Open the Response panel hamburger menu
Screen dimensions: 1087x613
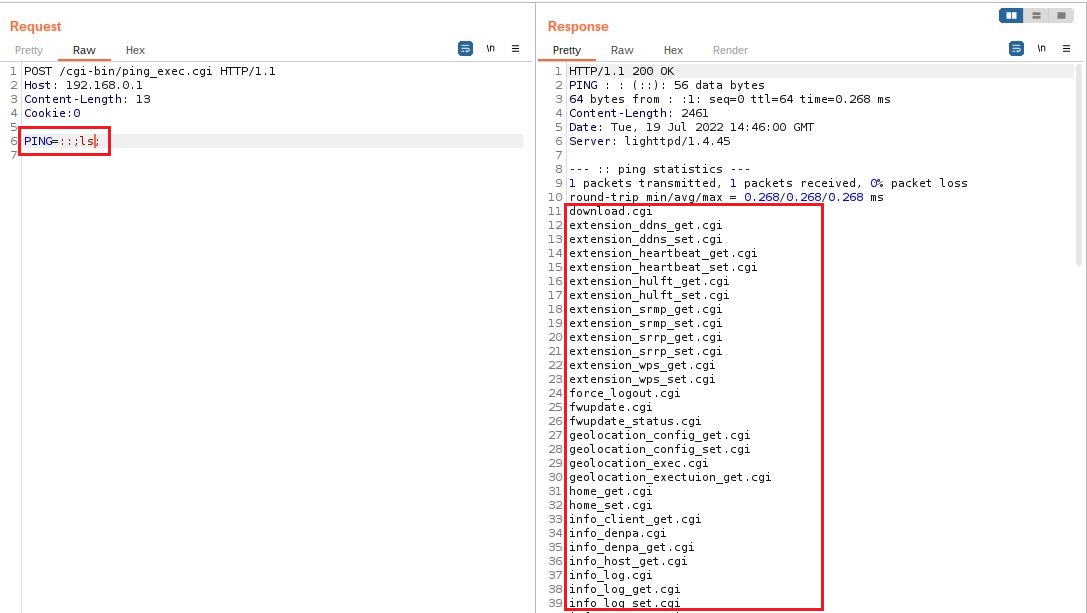coord(1066,48)
